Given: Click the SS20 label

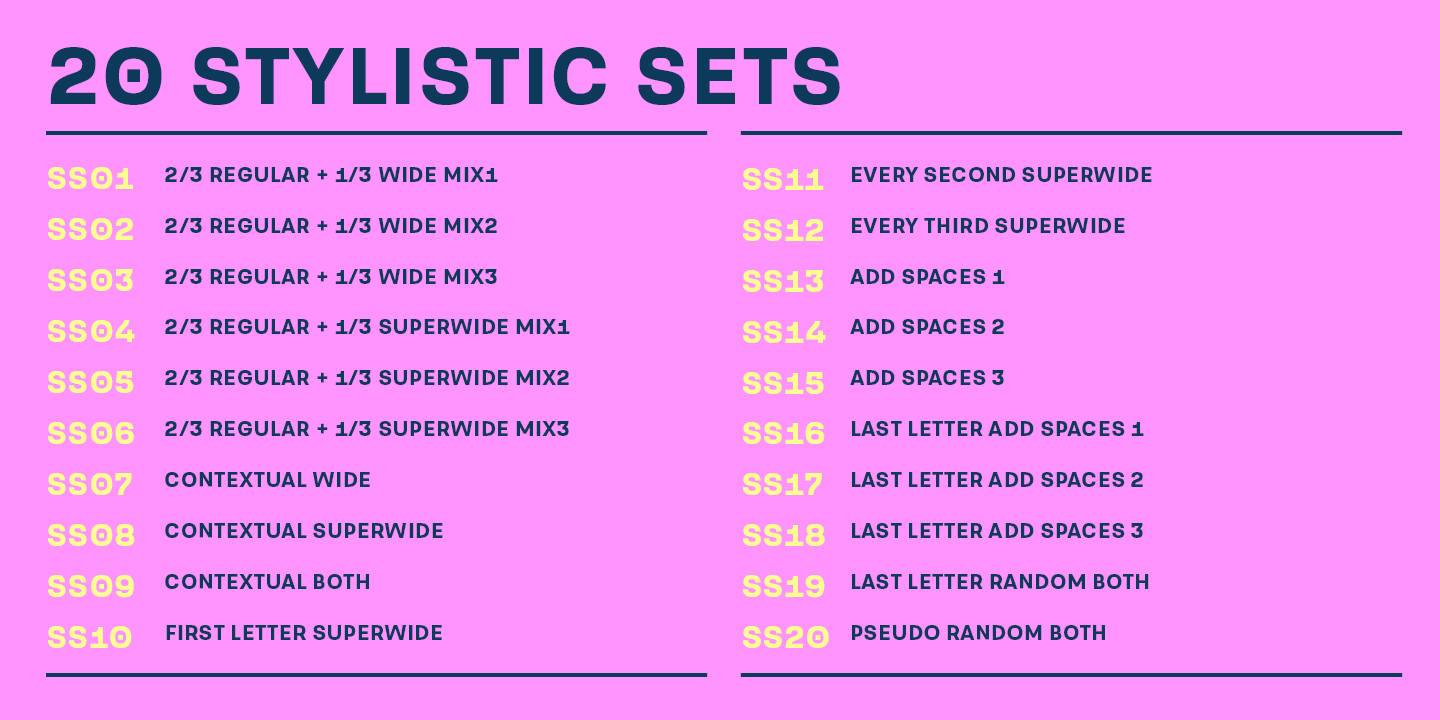Looking at the screenshot, I should (x=786, y=637).
